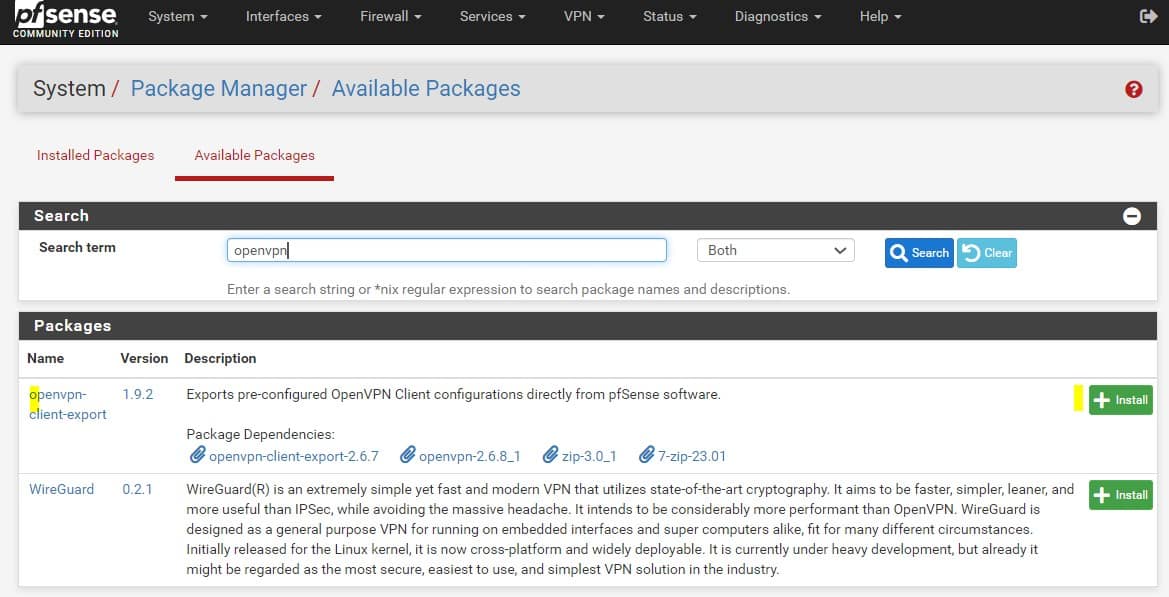This screenshot has width=1169, height=597.
Task: Open the WireGuard package name link
Action: (x=61, y=490)
